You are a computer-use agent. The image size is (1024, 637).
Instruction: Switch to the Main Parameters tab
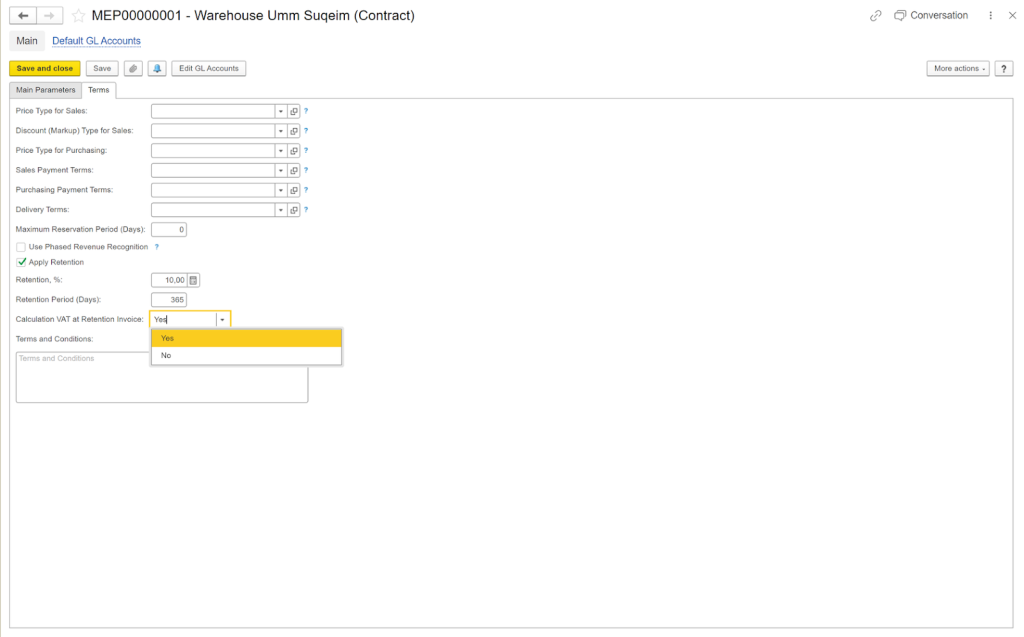(x=46, y=90)
